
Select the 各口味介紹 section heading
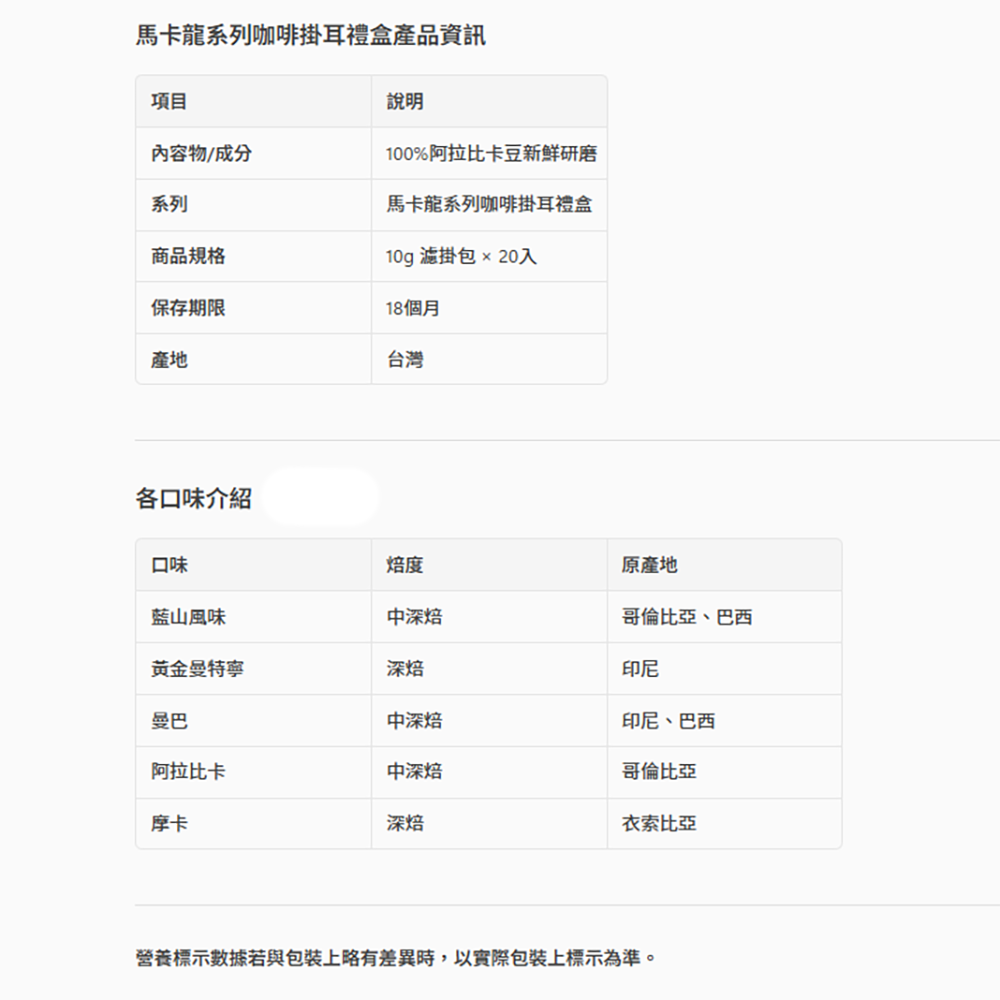pos(193,498)
